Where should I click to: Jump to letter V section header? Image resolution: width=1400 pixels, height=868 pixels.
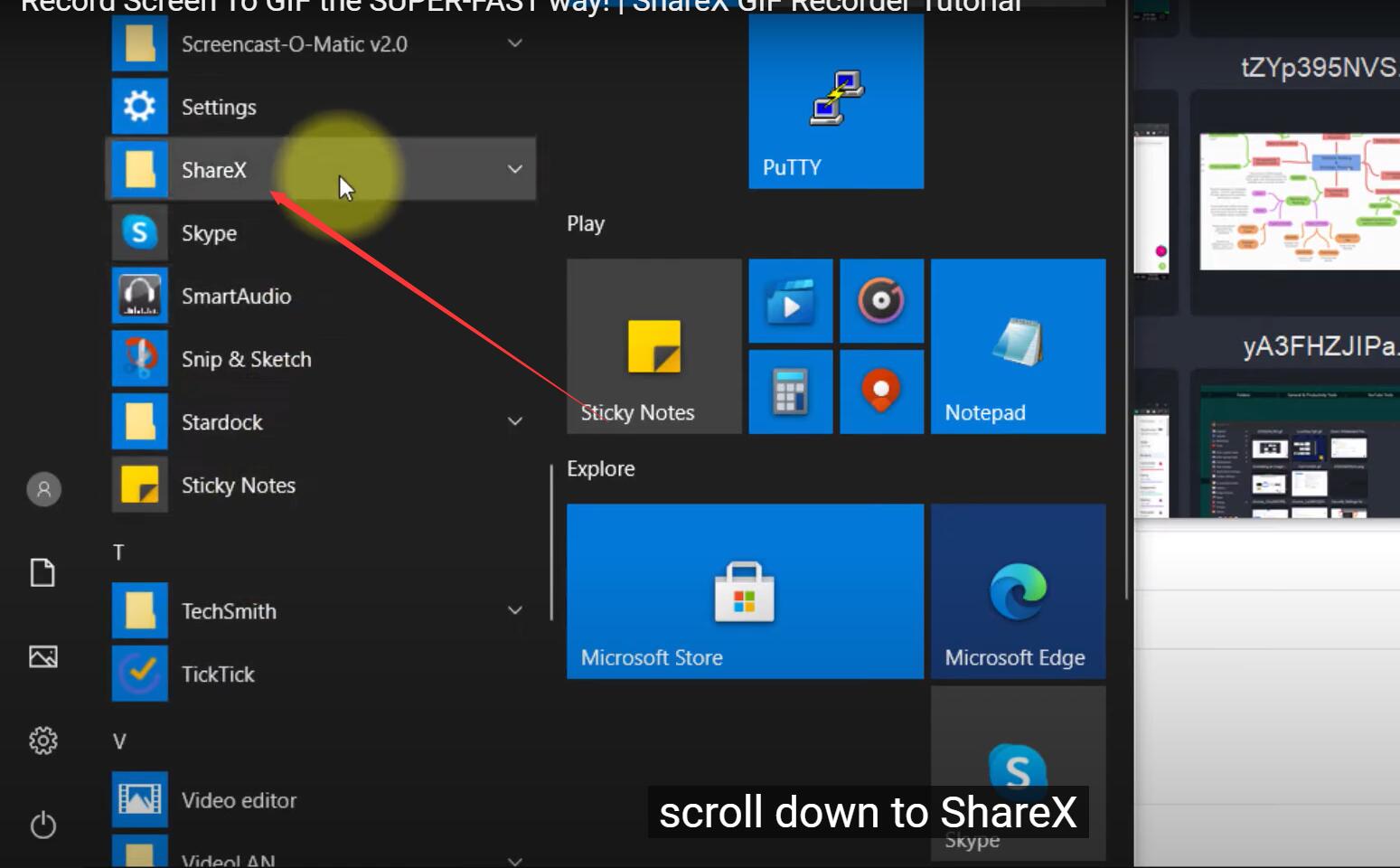tap(119, 741)
